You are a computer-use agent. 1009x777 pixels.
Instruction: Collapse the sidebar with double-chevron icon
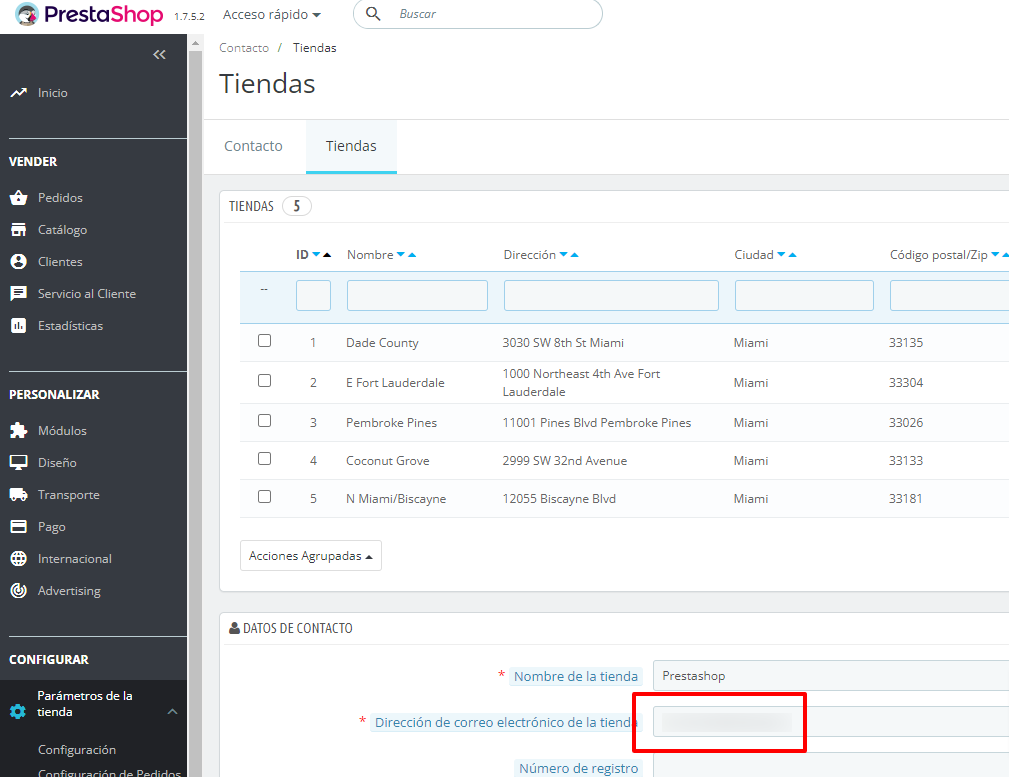pos(159,55)
